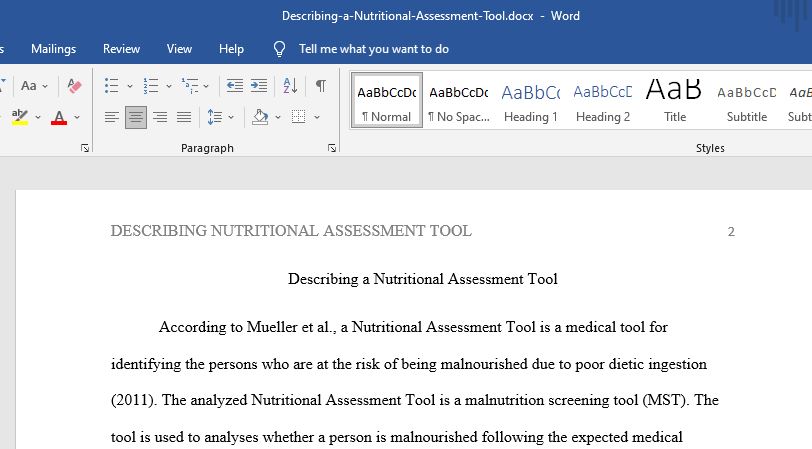Open the Numbering dropdown arrow
Screen dimensions: 812x449
(169, 86)
